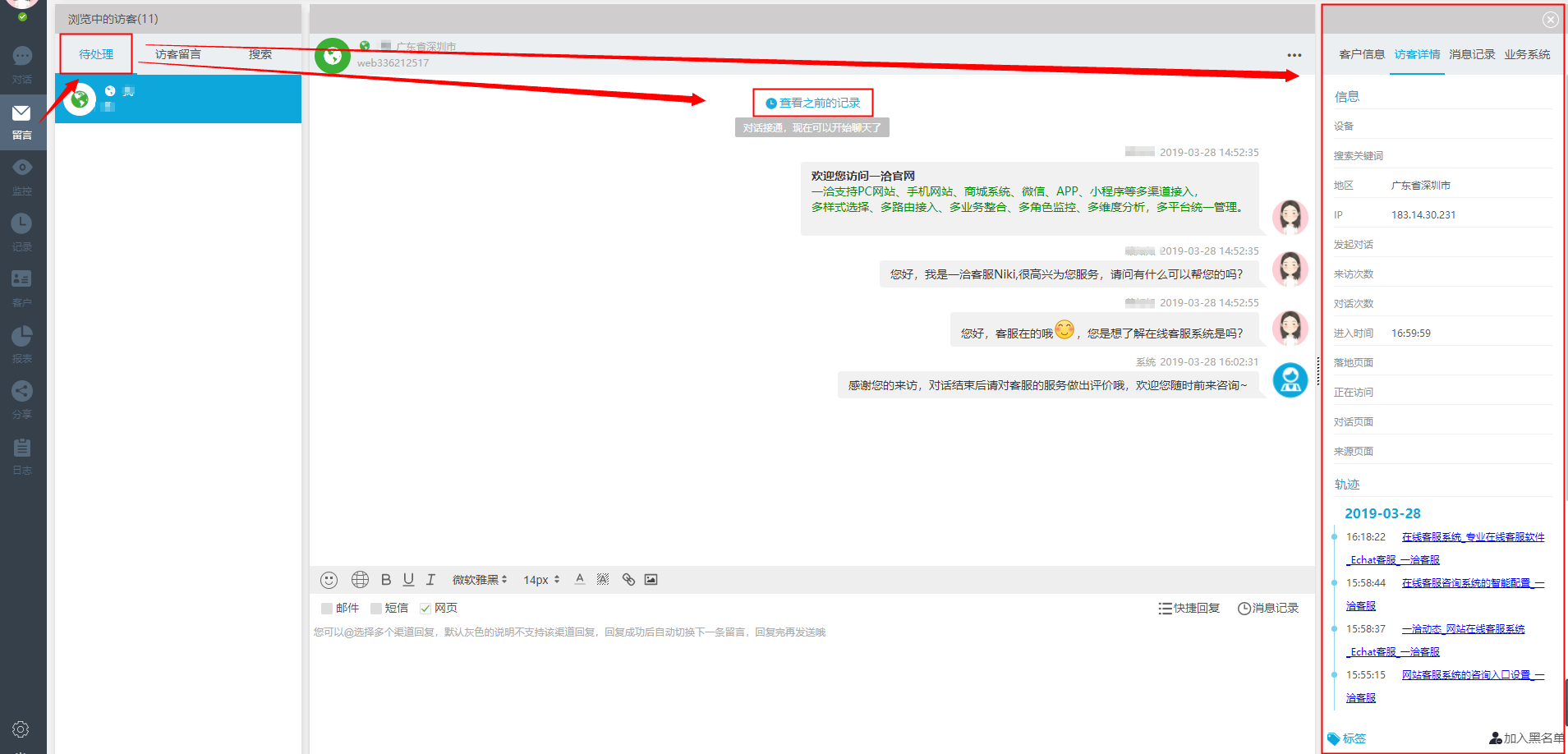1568x754 pixels.
Task: Uncheck the 网页 webpage reply checkbox
Action: tap(425, 609)
